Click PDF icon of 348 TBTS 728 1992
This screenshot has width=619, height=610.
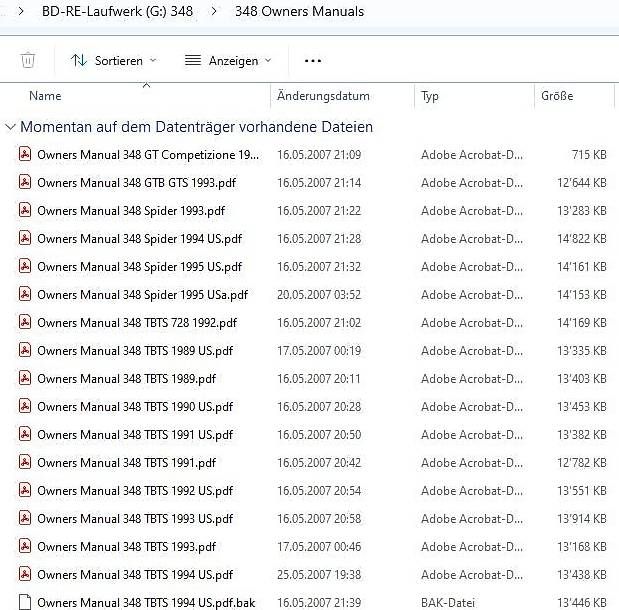pyautogui.click(x=25, y=322)
